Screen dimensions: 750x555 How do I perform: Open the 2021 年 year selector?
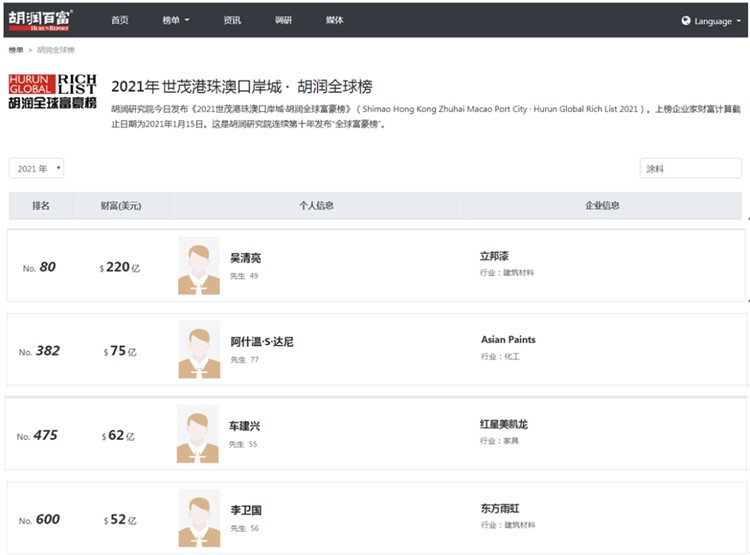tap(36, 168)
